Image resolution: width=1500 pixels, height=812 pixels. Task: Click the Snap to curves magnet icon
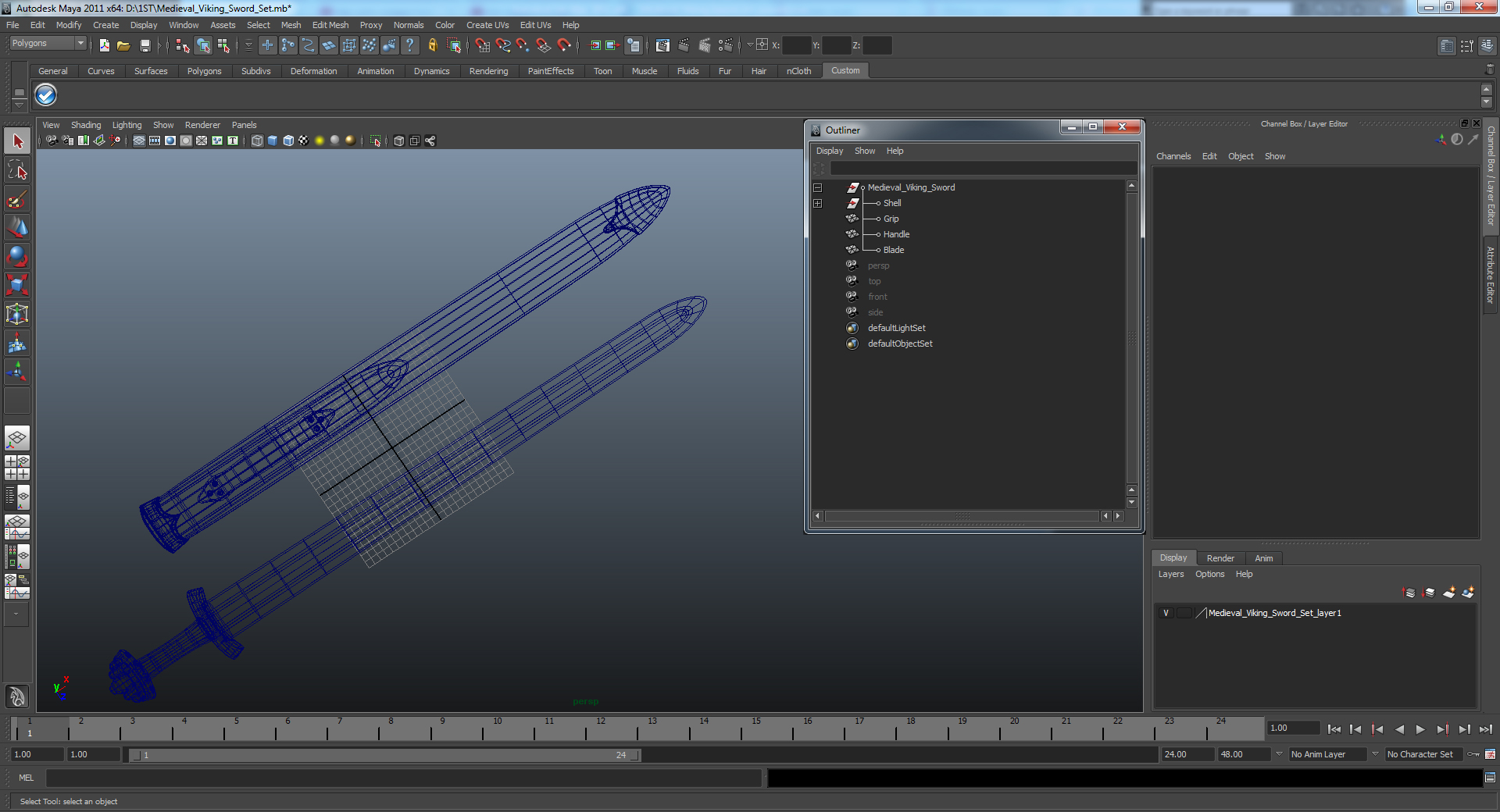click(x=503, y=45)
